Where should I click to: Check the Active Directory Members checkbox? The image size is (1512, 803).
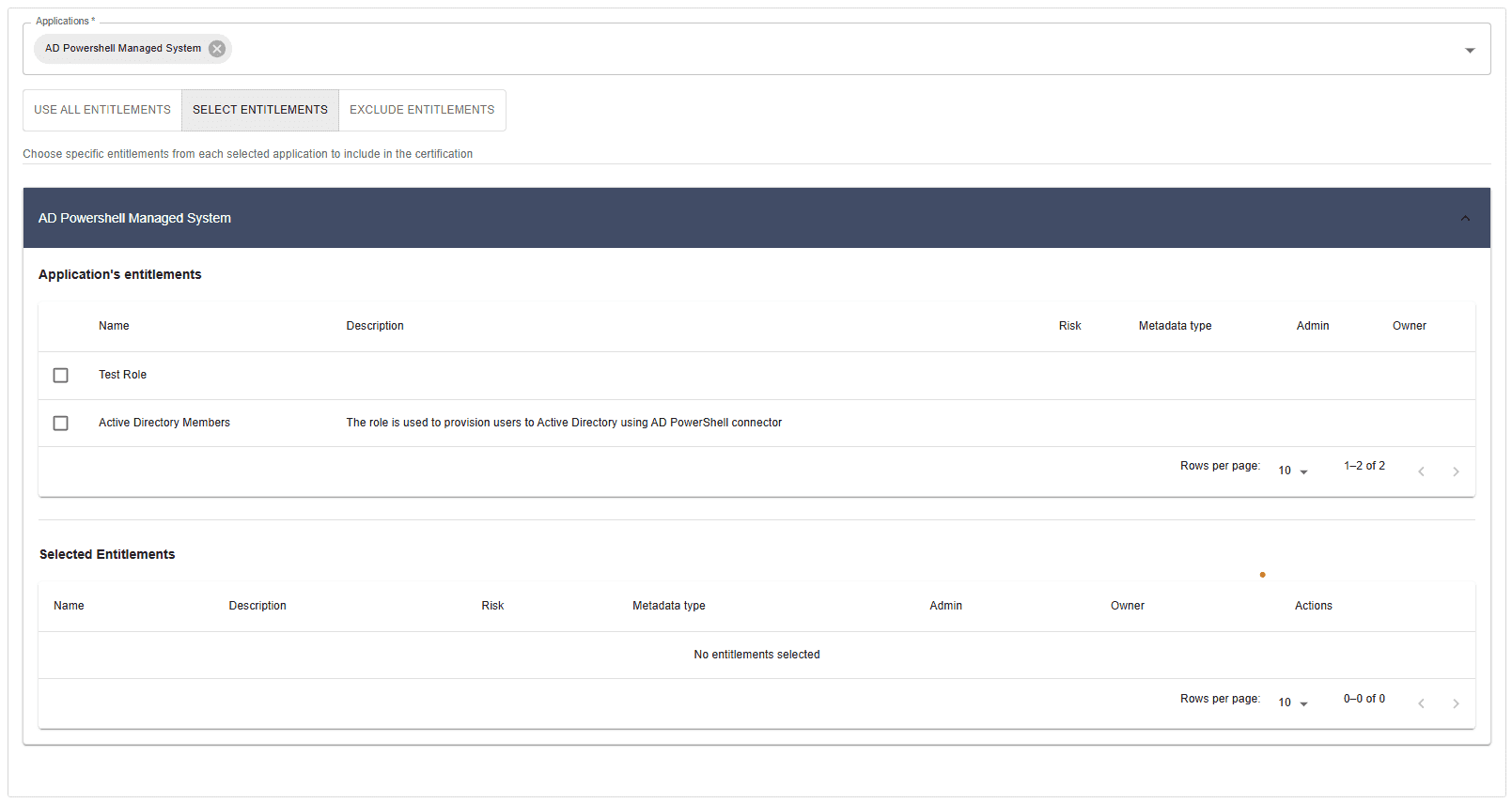(x=61, y=424)
